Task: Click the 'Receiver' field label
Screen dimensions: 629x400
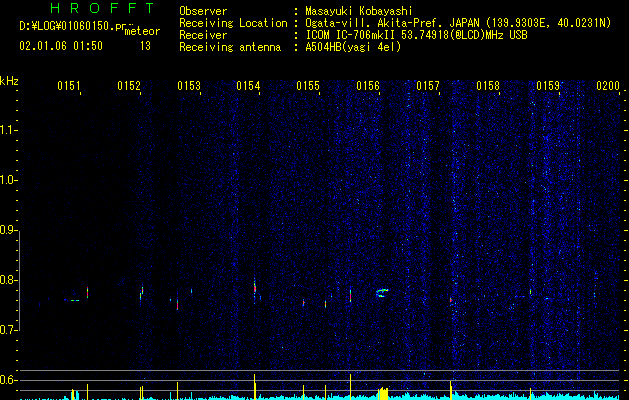Action: pos(203,35)
